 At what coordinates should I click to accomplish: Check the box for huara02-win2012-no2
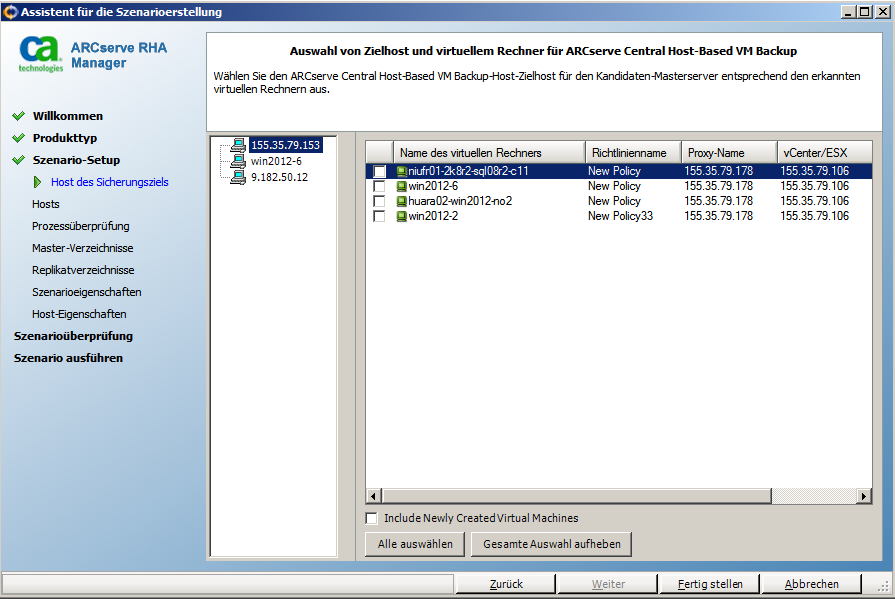[379, 201]
